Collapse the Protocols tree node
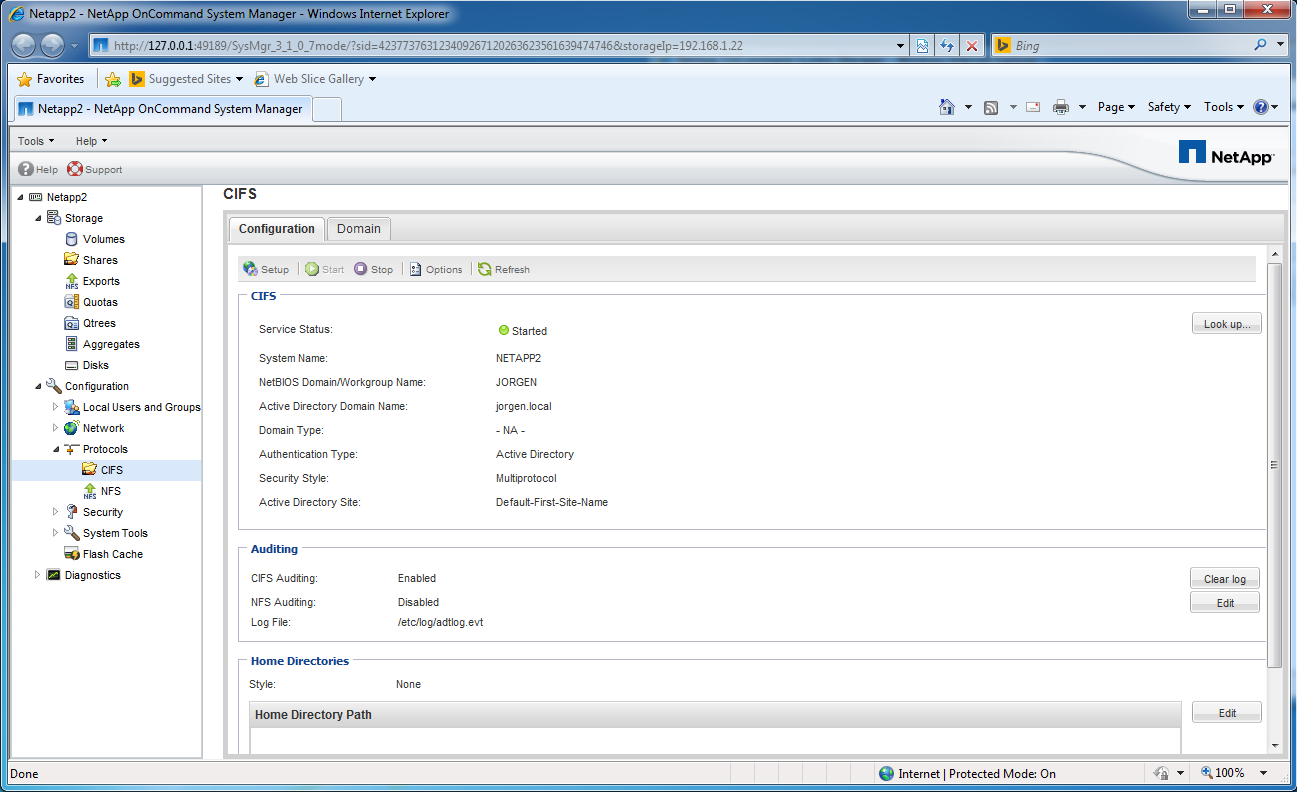Image resolution: width=1297 pixels, height=792 pixels. click(56, 449)
